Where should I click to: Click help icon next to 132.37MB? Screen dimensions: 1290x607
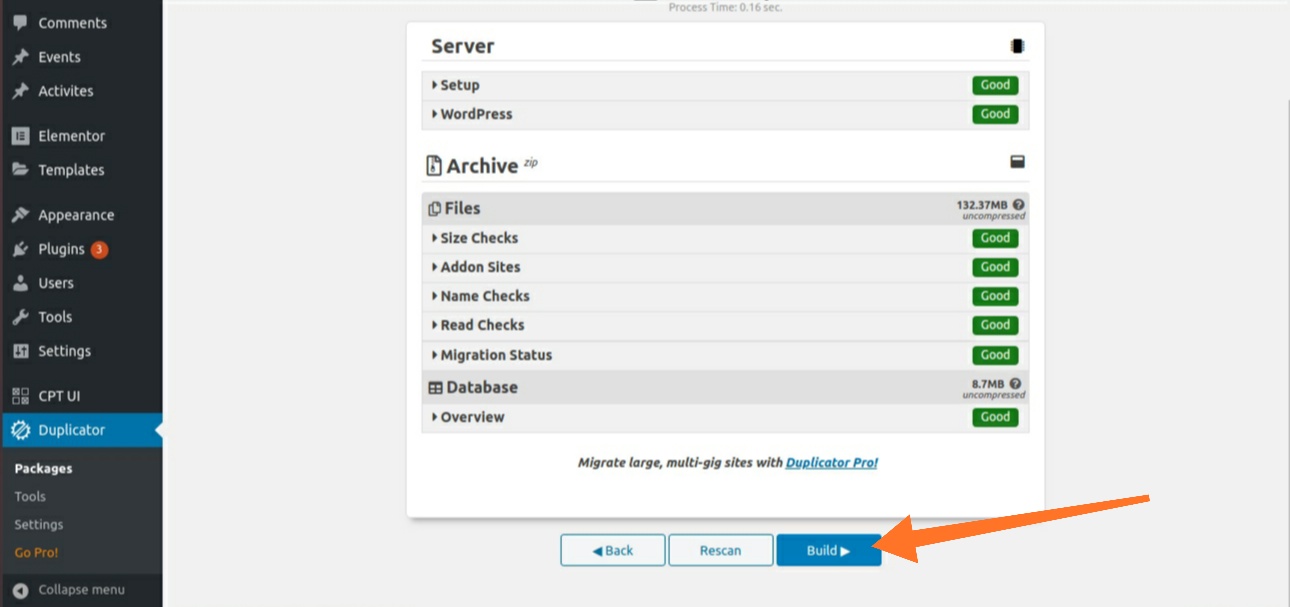click(x=1017, y=204)
